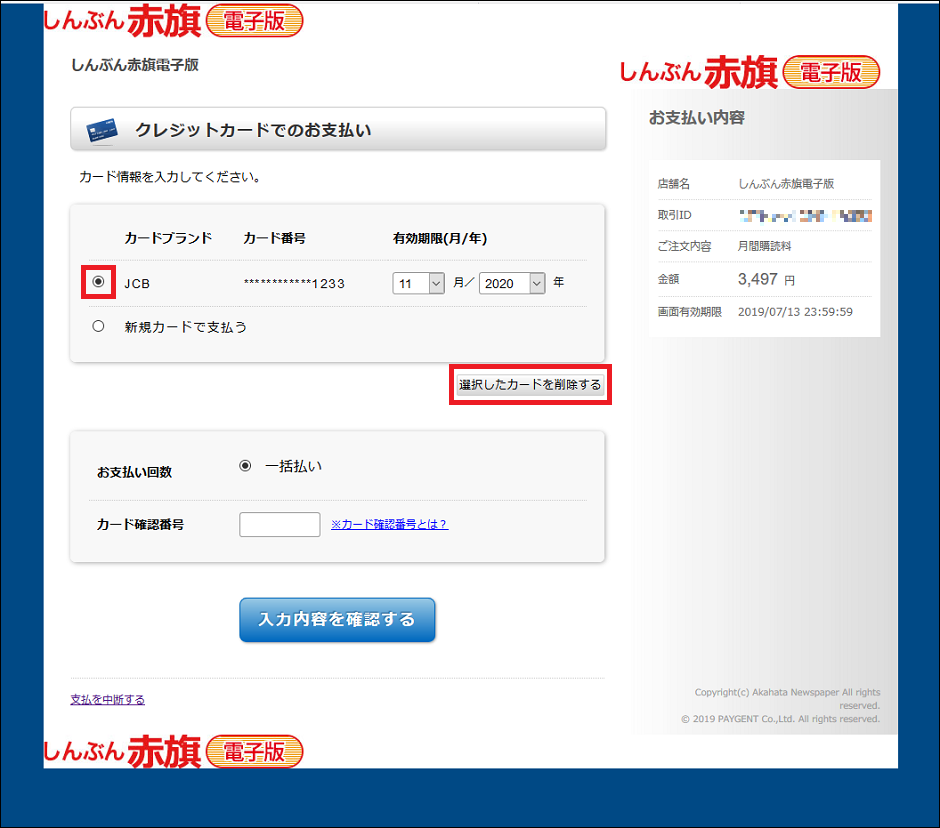This screenshot has height=828, width=940.
Task: Click the blurred 取引ID value
Action: tap(805, 215)
